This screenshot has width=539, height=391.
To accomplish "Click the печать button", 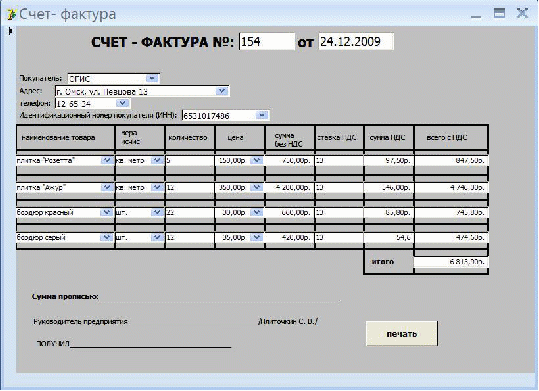I will pyautogui.click(x=402, y=334).
